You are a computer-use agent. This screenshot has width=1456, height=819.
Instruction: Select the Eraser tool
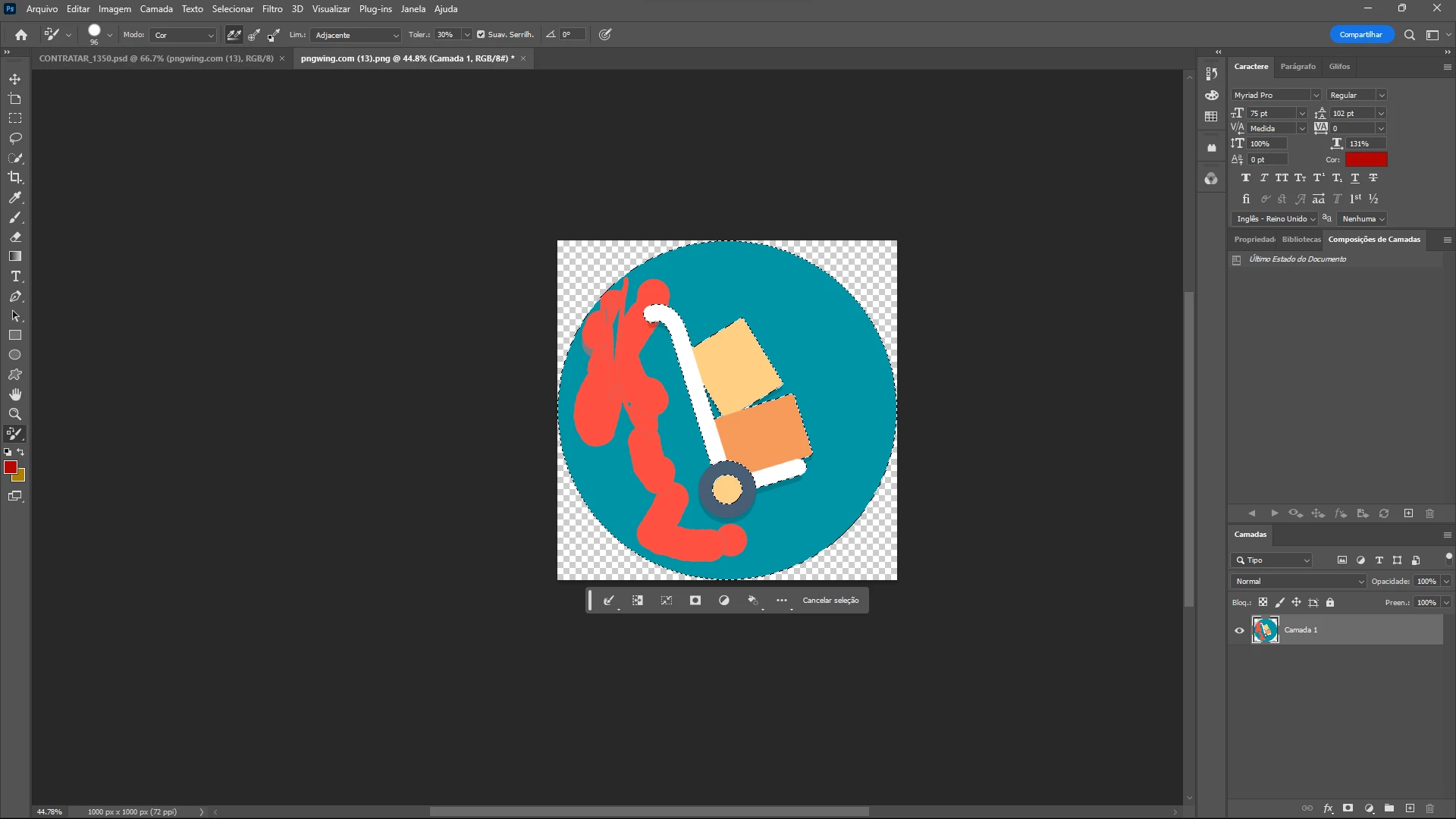15,237
